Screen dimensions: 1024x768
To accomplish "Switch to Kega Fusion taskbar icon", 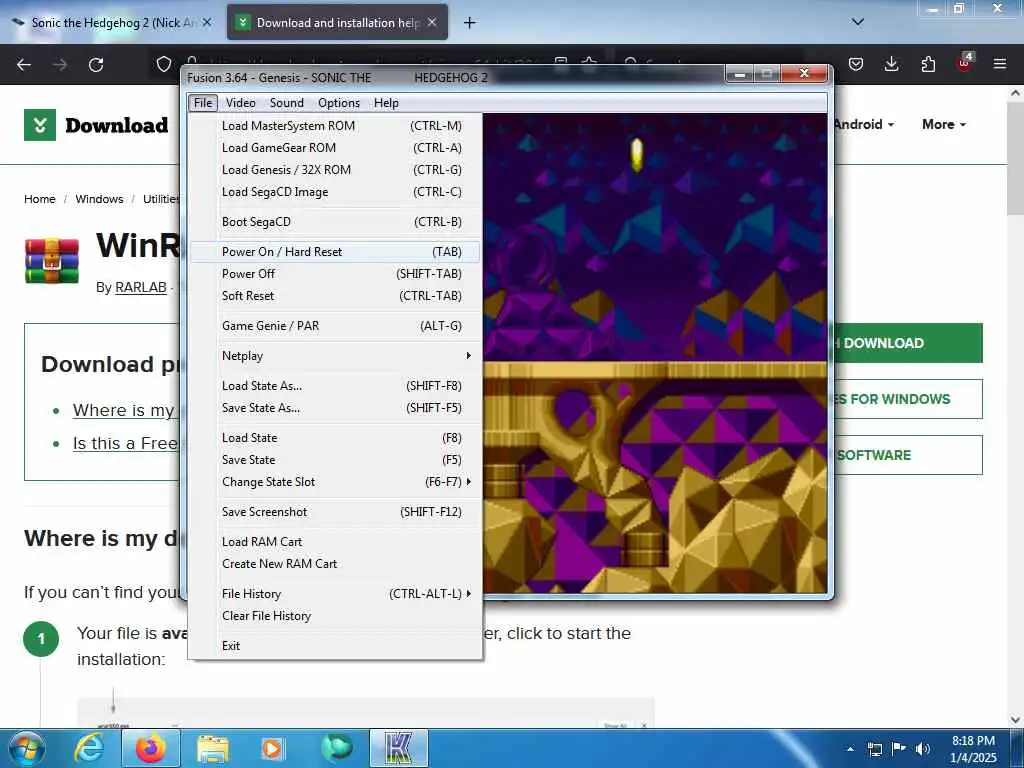I will pos(399,748).
